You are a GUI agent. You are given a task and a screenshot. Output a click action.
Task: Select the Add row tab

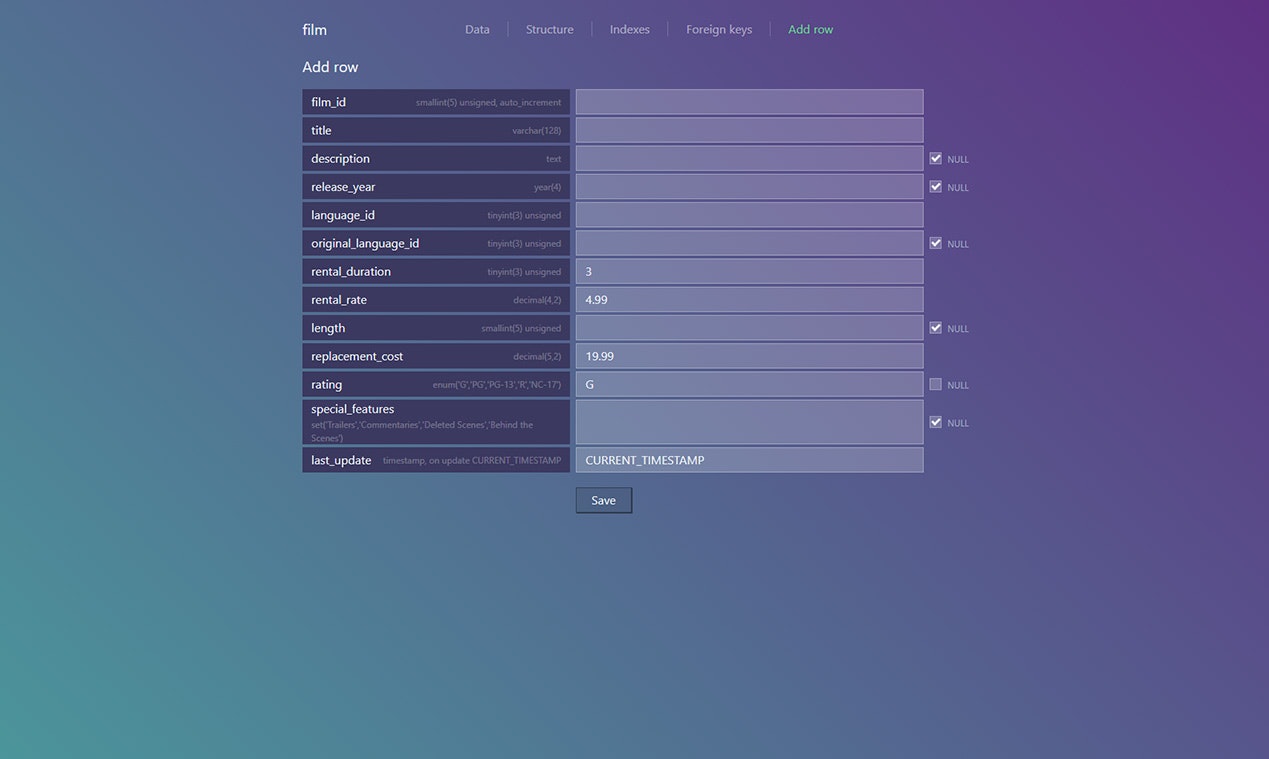pyautogui.click(x=810, y=30)
